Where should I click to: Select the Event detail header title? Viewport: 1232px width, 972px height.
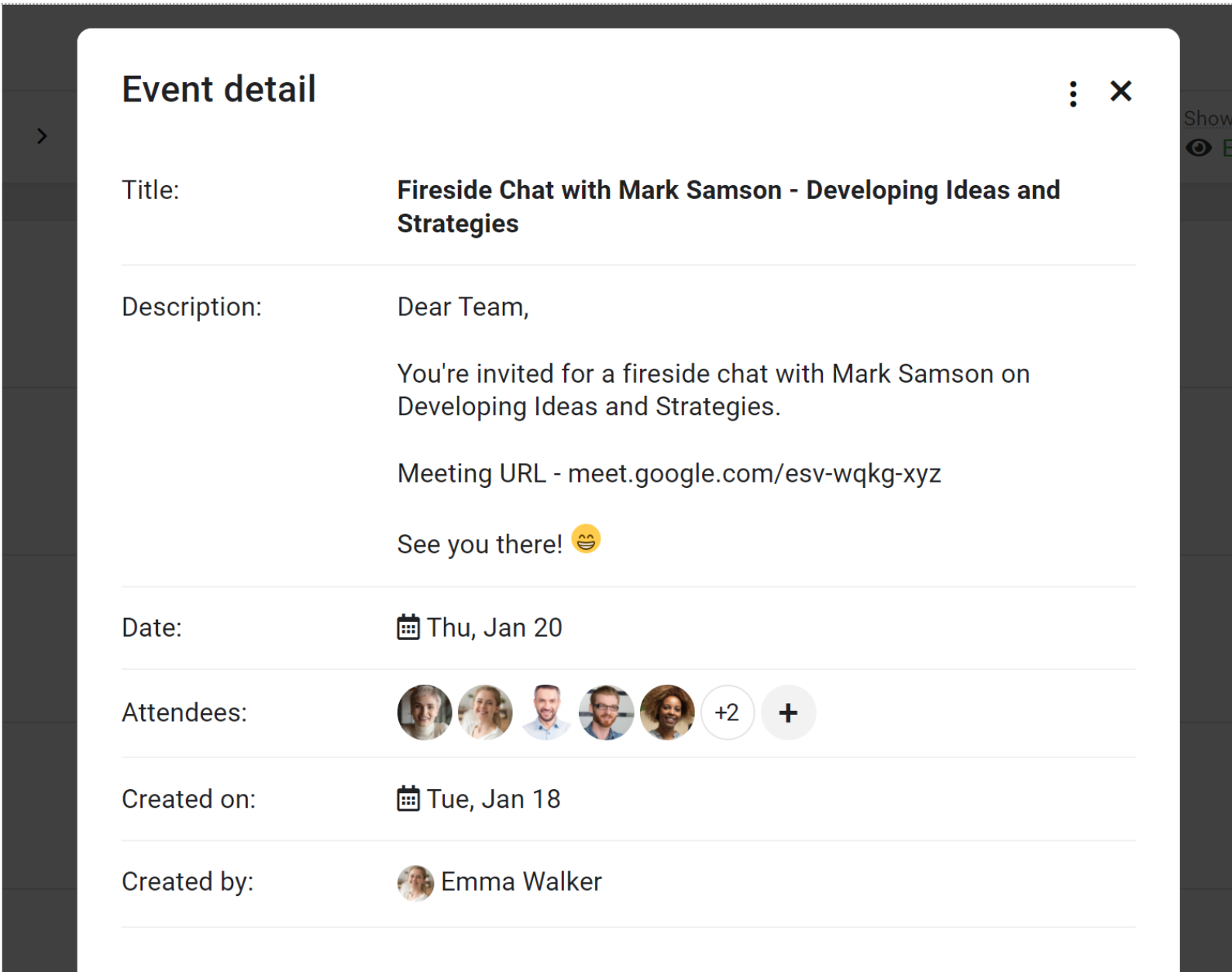pos(218,88)
